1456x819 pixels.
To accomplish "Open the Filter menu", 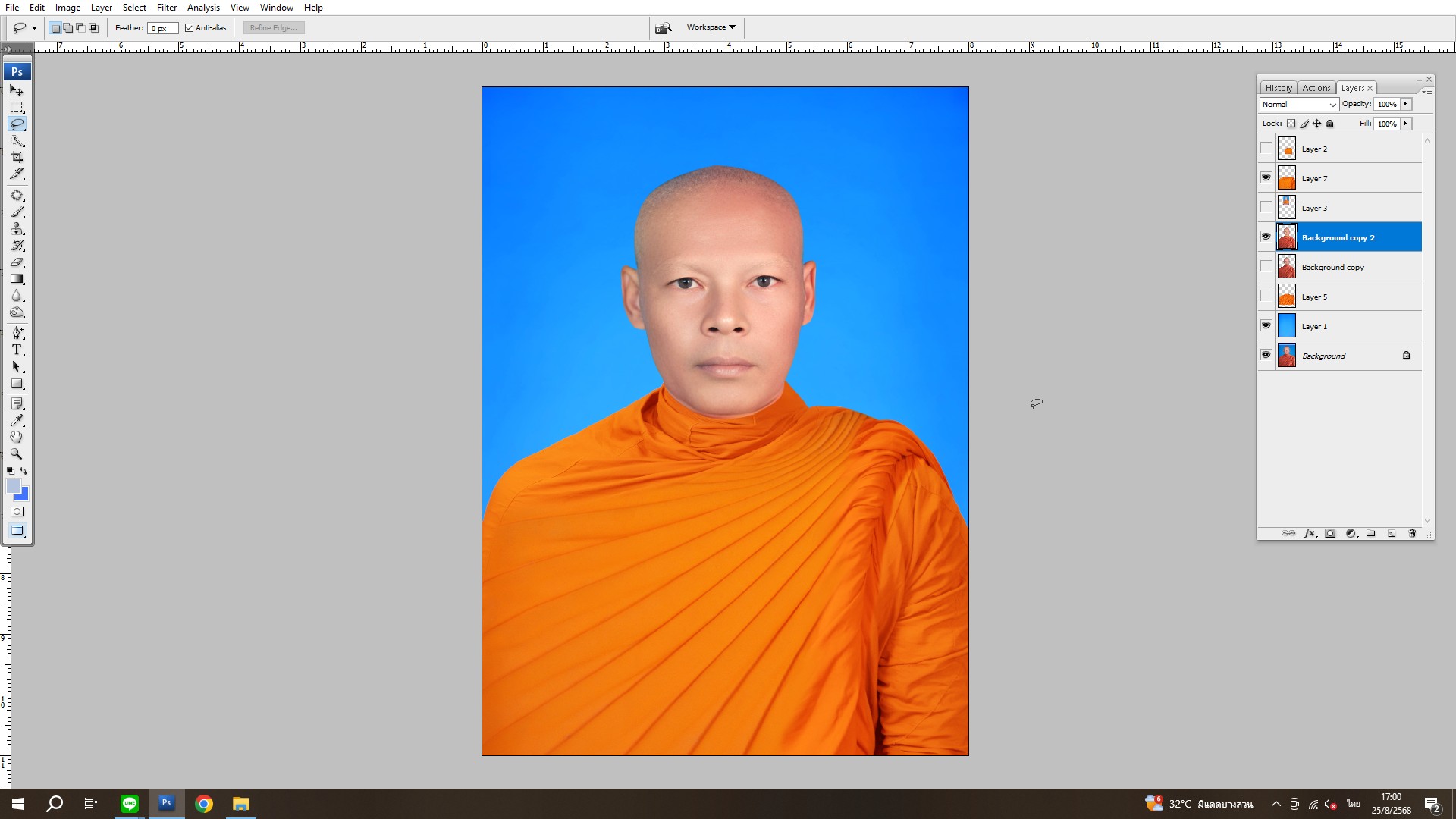I will coord(166,8).
